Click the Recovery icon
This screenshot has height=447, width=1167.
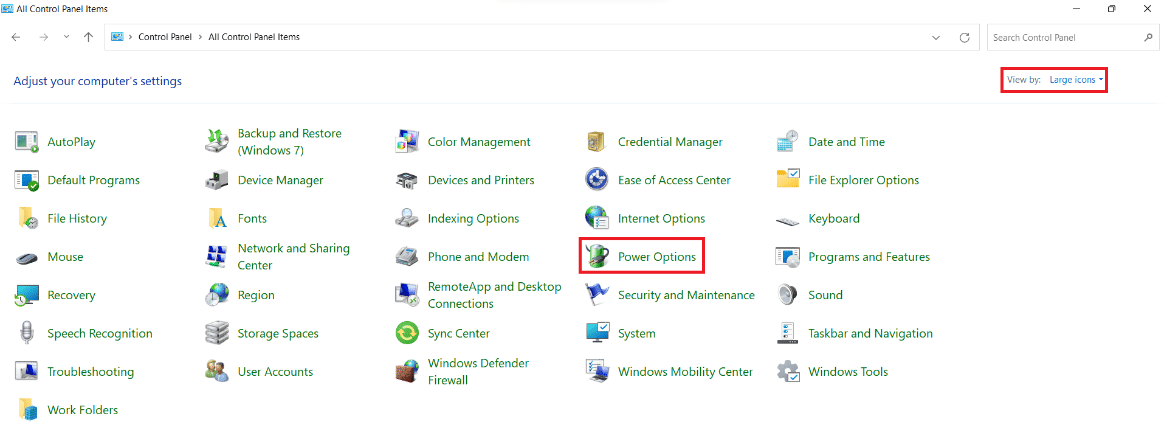(27, 296)
